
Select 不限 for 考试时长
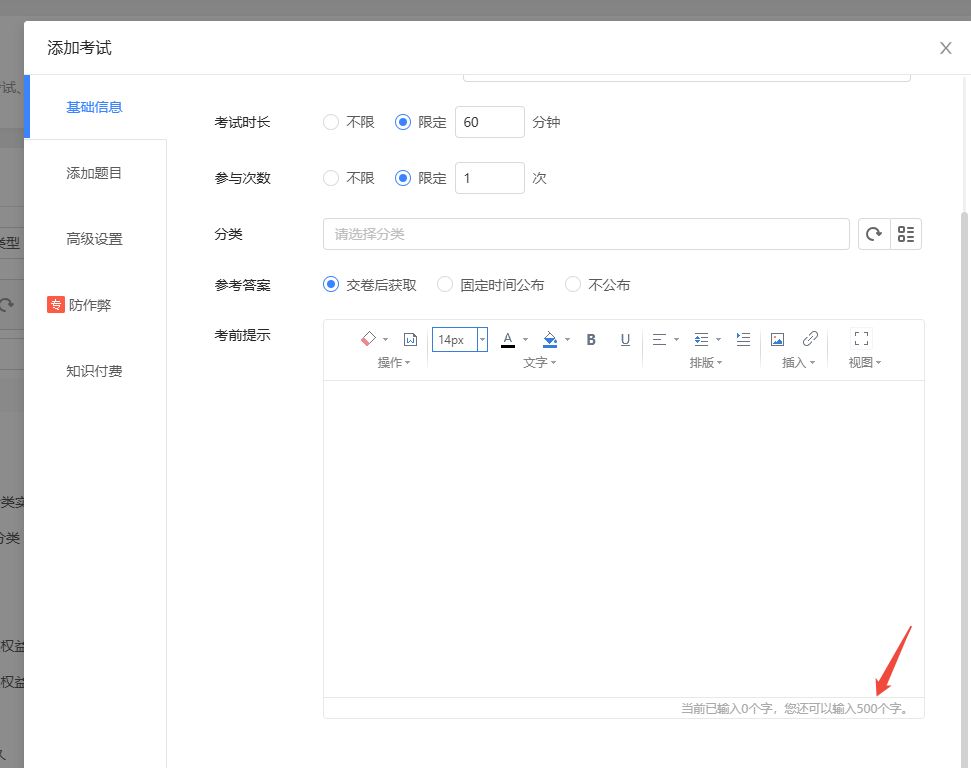(x=331, y=122)
